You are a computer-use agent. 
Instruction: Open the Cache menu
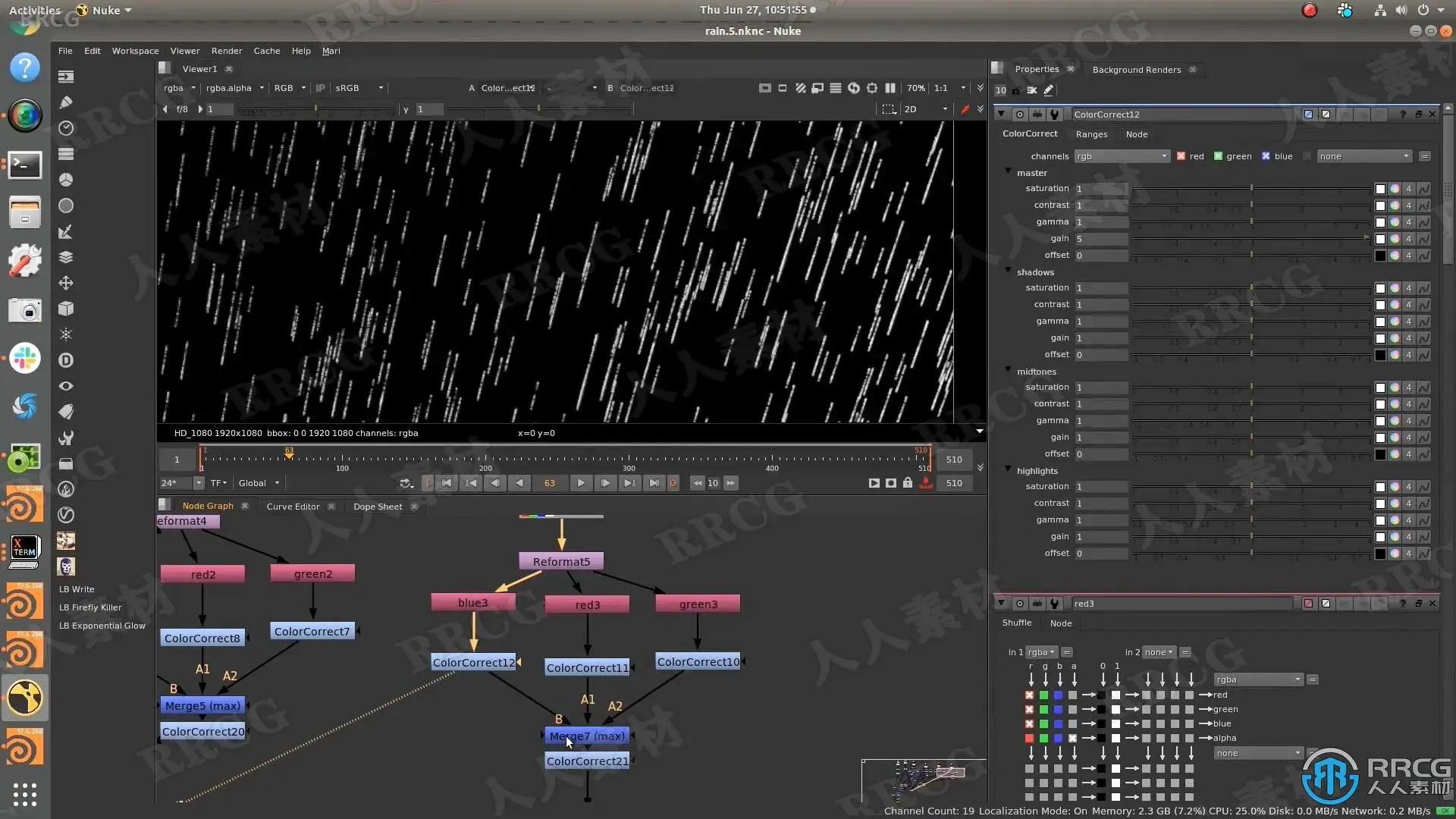[266, 51]
